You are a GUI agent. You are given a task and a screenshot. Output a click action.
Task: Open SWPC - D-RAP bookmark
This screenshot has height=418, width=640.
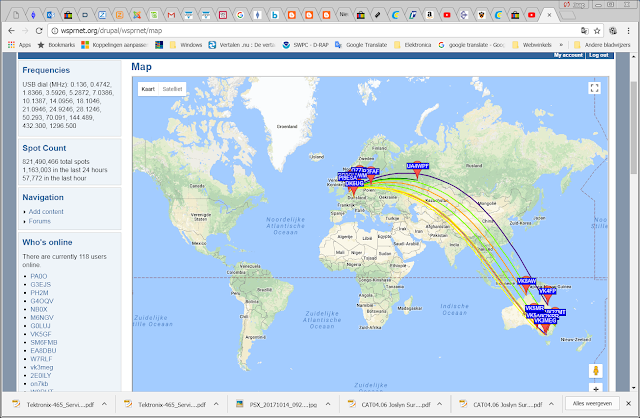pos(305,45)
